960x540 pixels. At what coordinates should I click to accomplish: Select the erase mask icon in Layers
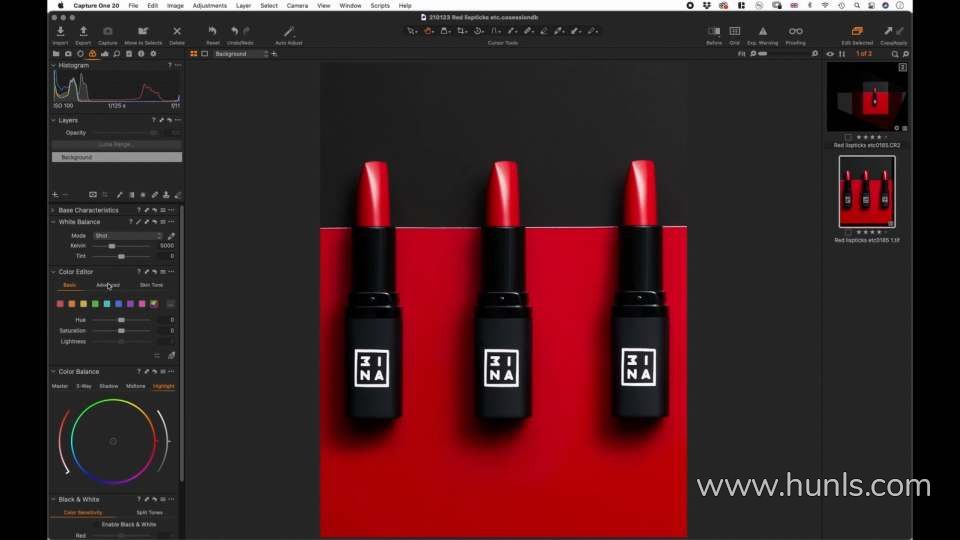[x=178, y=195]
